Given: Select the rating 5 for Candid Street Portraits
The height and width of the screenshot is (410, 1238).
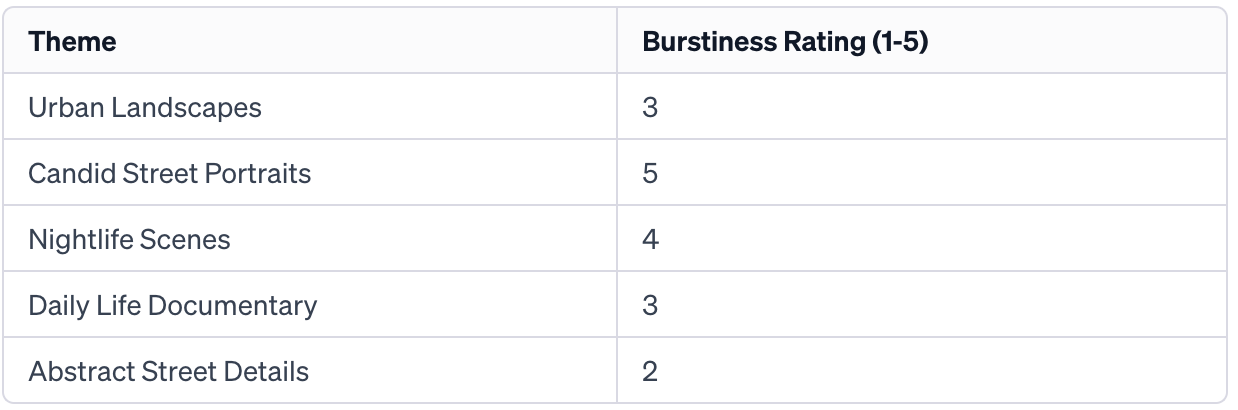Looking at the screenshot, I should [650, 174].
